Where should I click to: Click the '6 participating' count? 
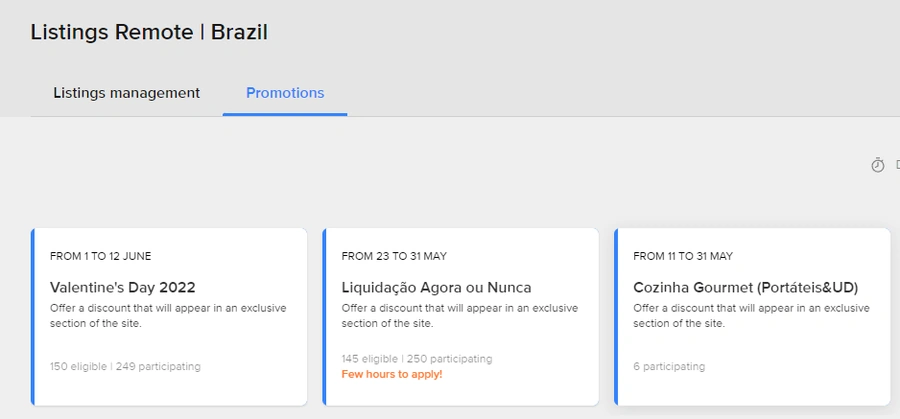(x=669, y=366)
